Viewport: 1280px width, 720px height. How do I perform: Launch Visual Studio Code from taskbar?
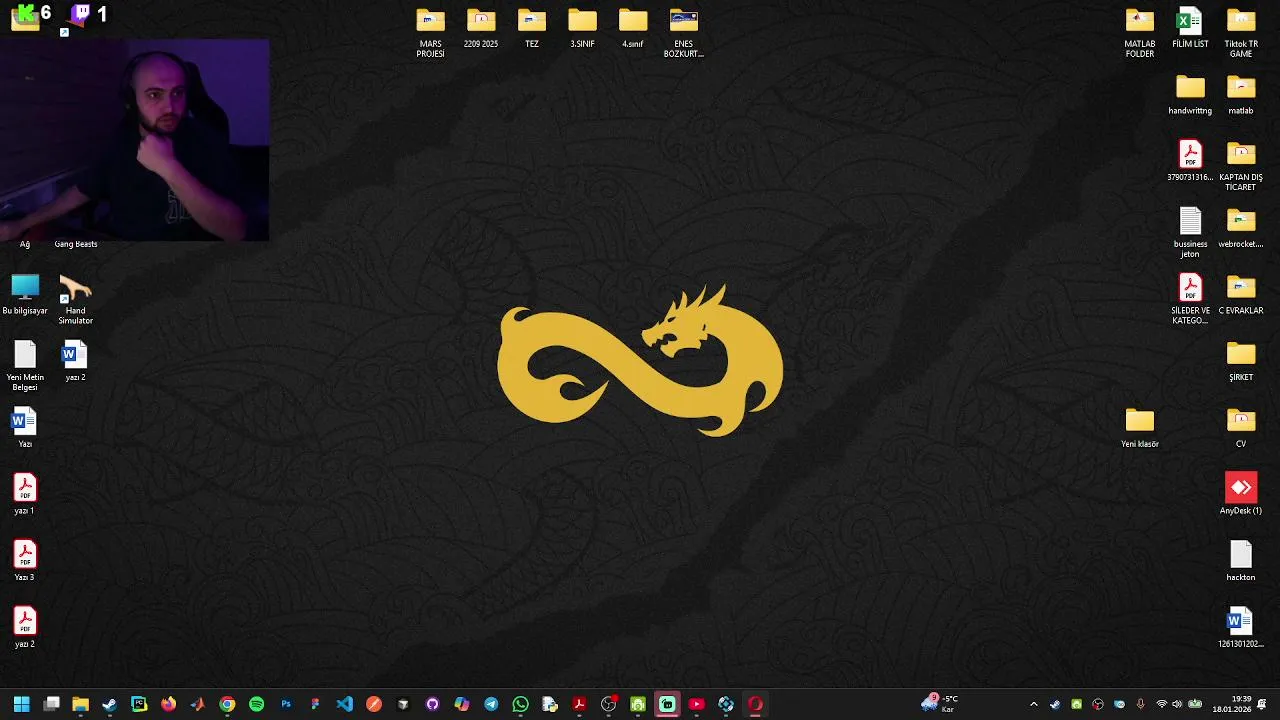(345, 704)
